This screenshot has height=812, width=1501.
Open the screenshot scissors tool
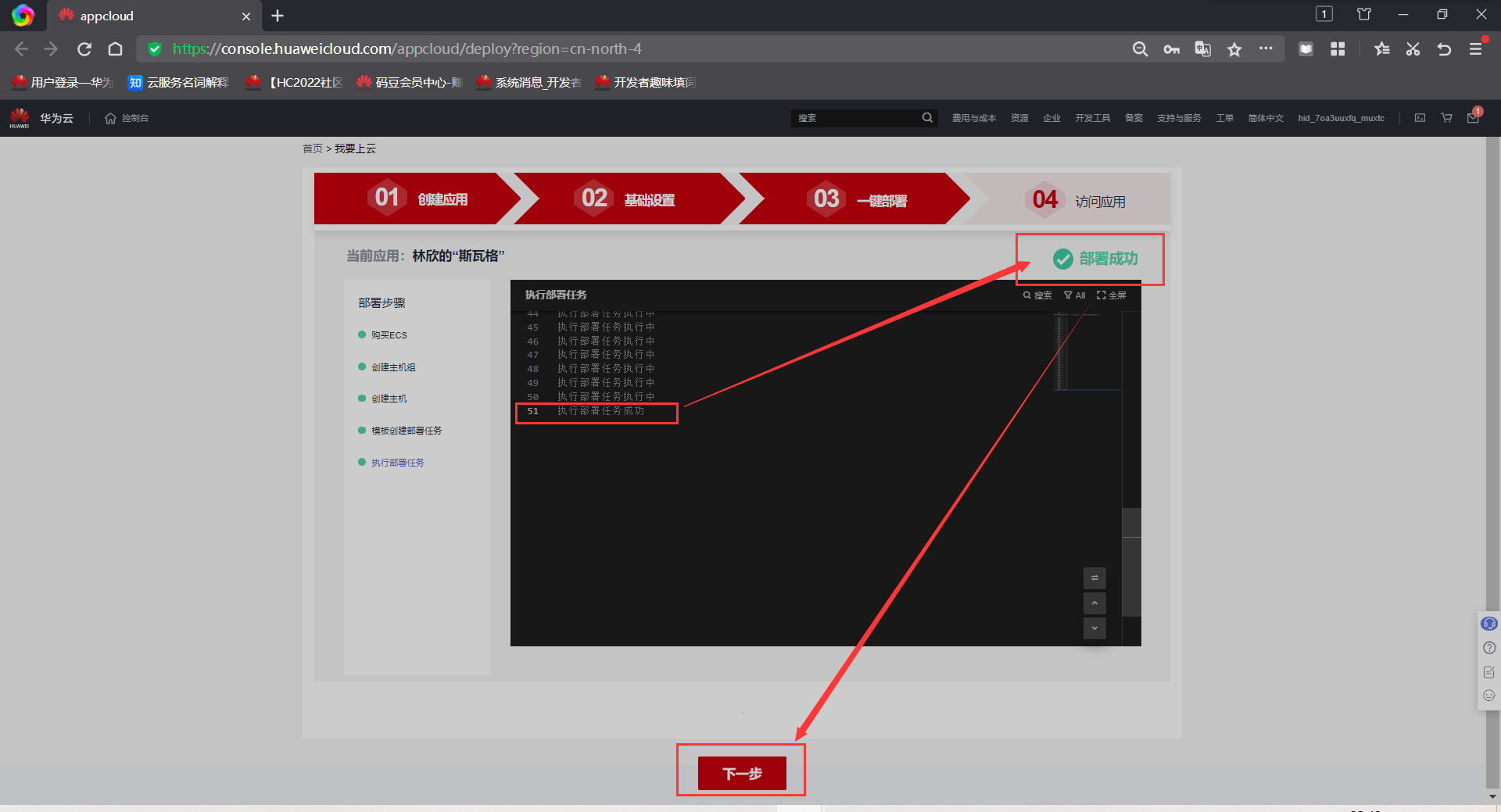(1413, 49)
